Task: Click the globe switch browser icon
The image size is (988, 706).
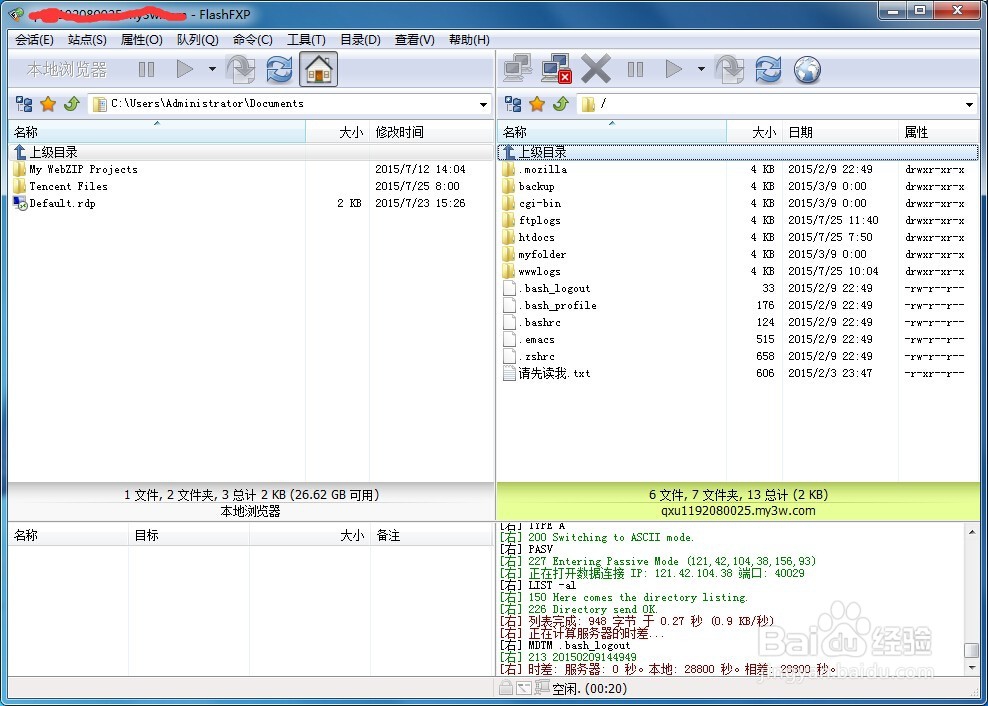Action: [807, 69]
